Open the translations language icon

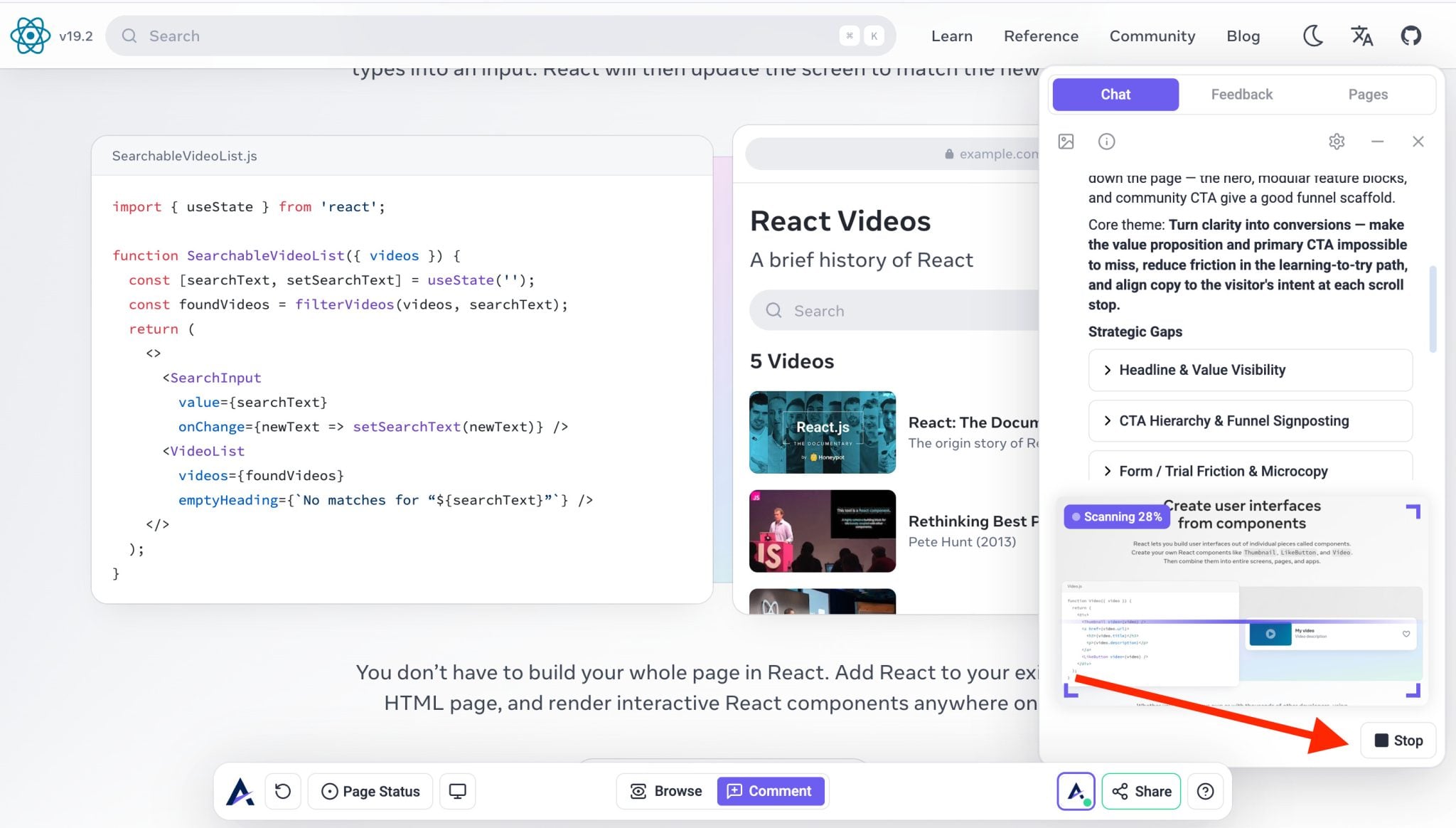click(1361, 36)
